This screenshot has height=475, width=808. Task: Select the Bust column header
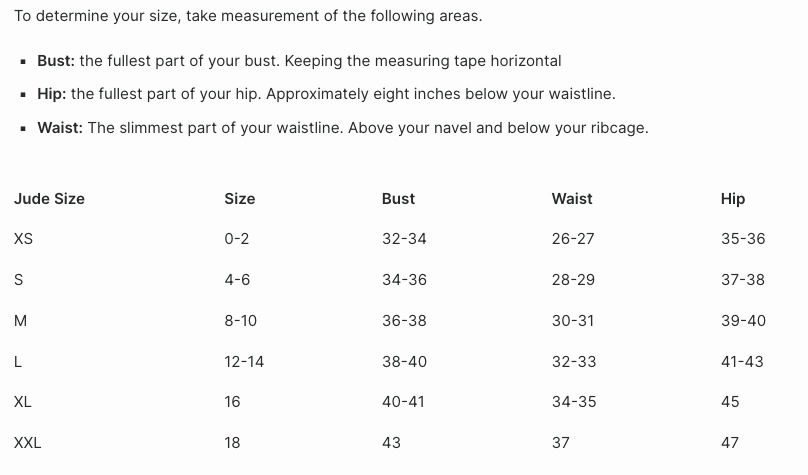click(x=398, y=199)
